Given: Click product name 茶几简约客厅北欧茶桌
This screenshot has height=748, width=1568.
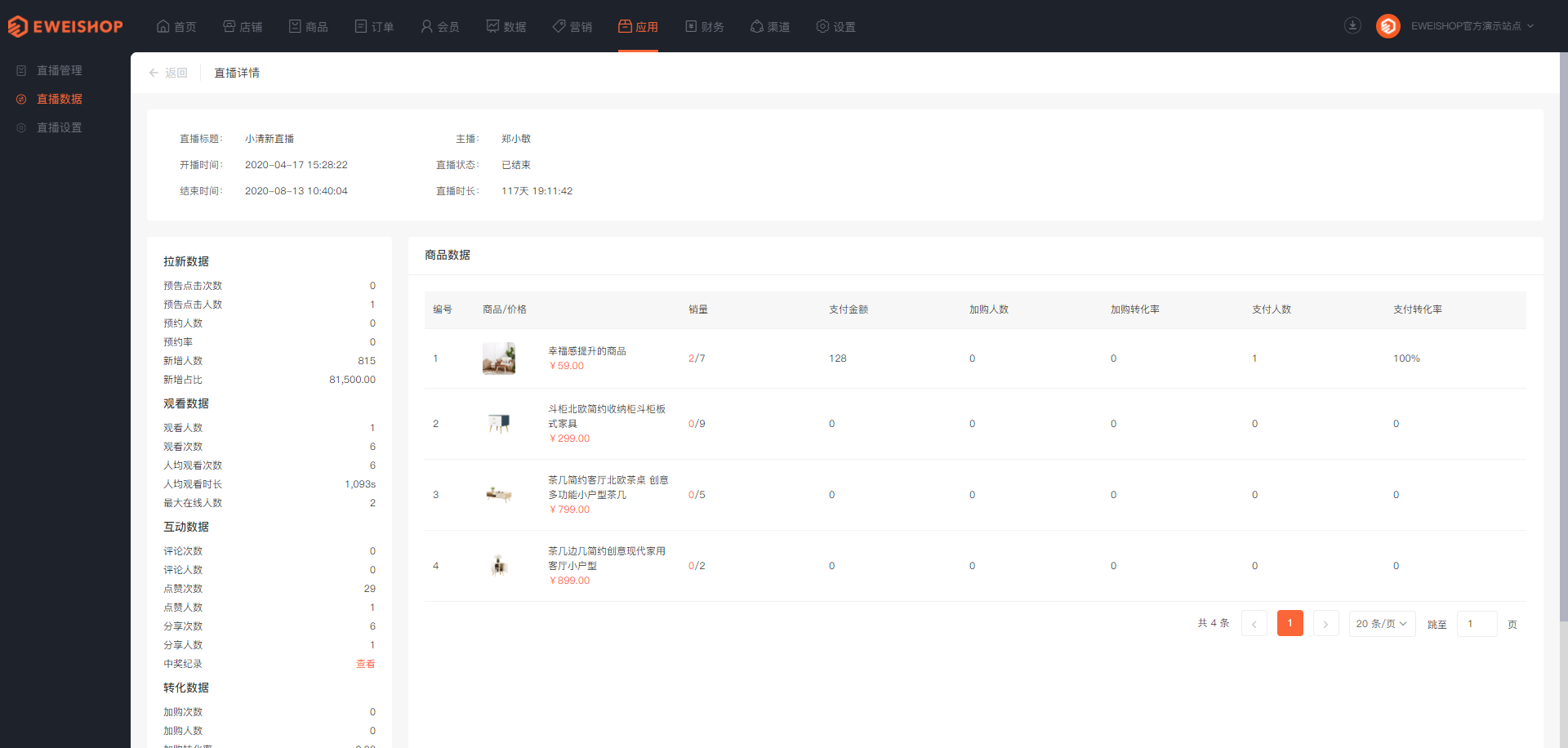Looking at the screenshot, I should click(608, 488).
